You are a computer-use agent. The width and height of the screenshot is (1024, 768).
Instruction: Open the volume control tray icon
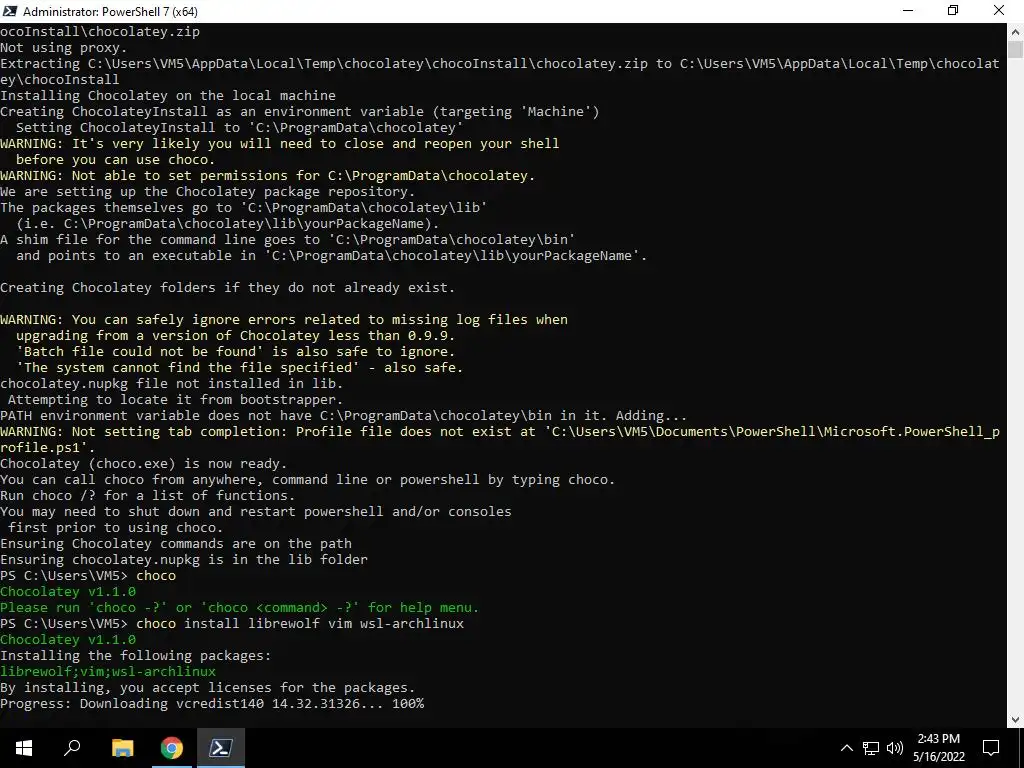point(895,748)
